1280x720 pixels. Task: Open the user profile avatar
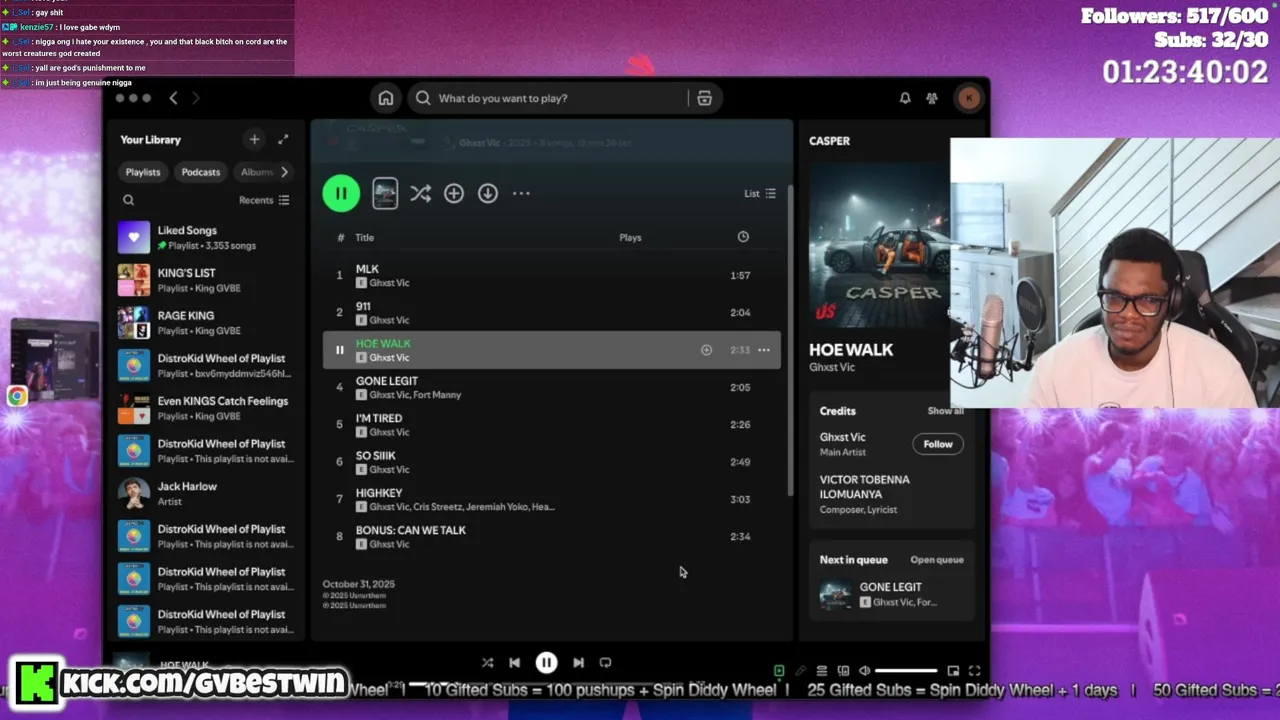pyautogui.click(x=968, y=98)
